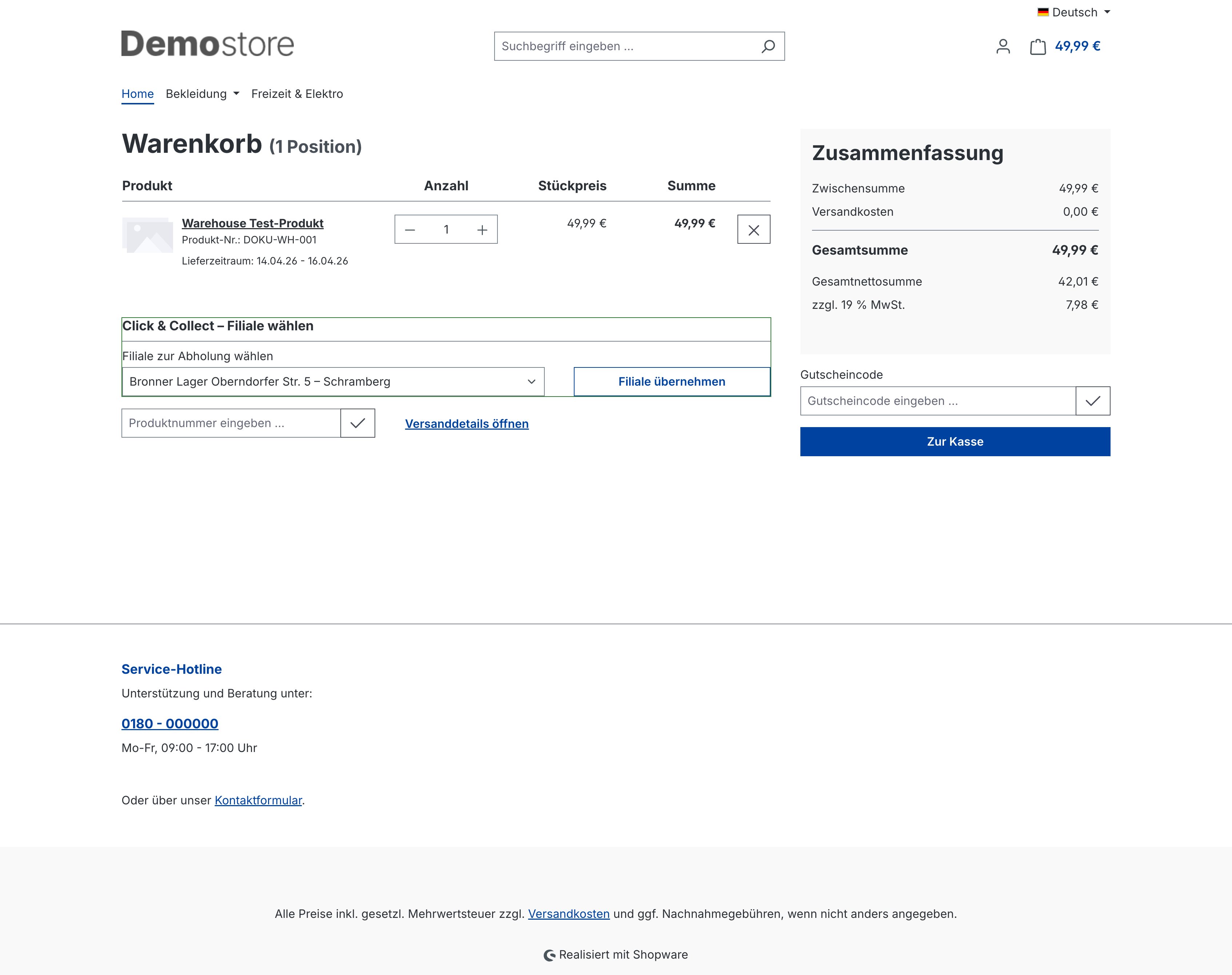Submit the Gutscheincode with the checkmark icon
The height and width of the screenshot is (975, 1232).
(1093, 401)
